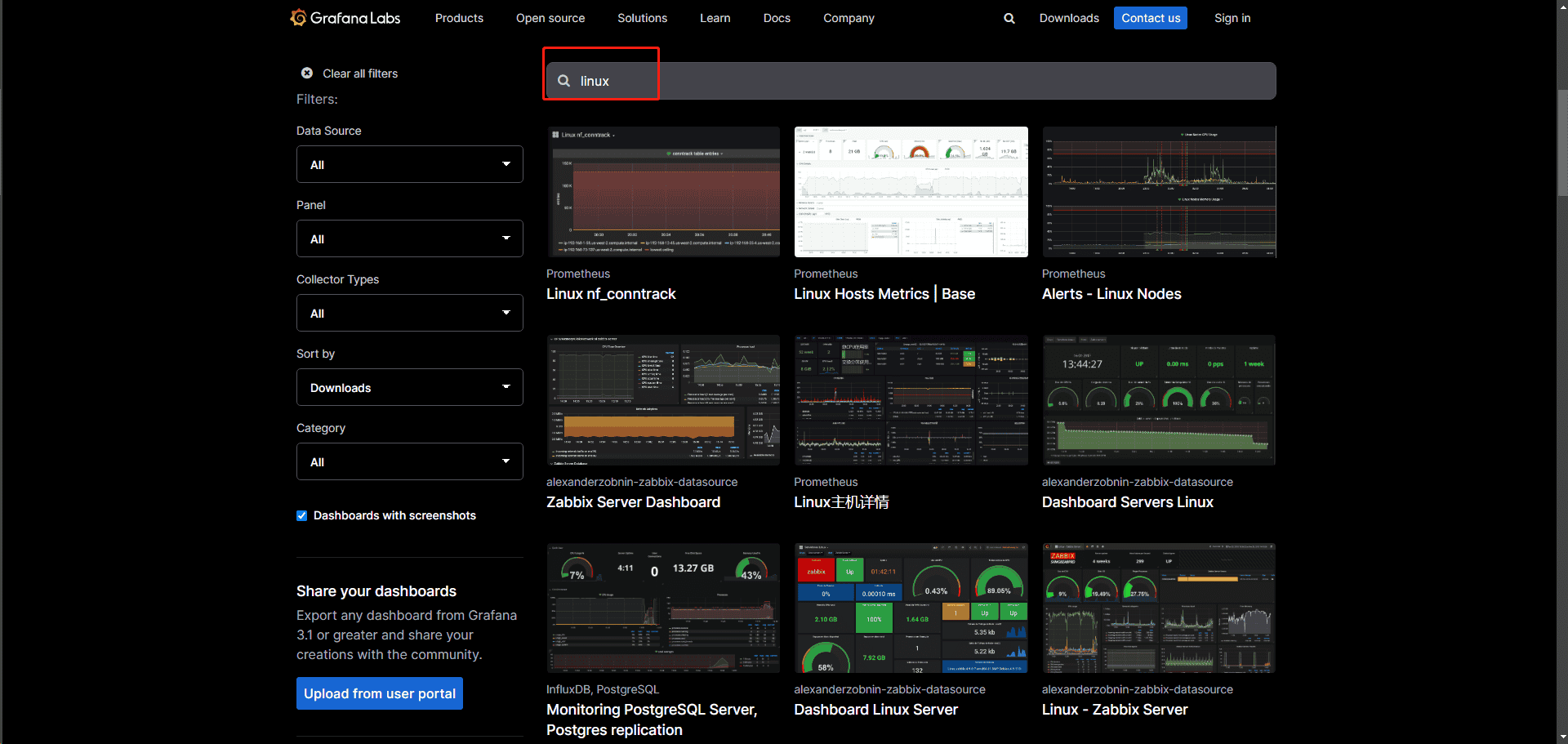Expand the Collector Types dropdown
Screen dimensions: 1568x744
[x=409, y=313]
